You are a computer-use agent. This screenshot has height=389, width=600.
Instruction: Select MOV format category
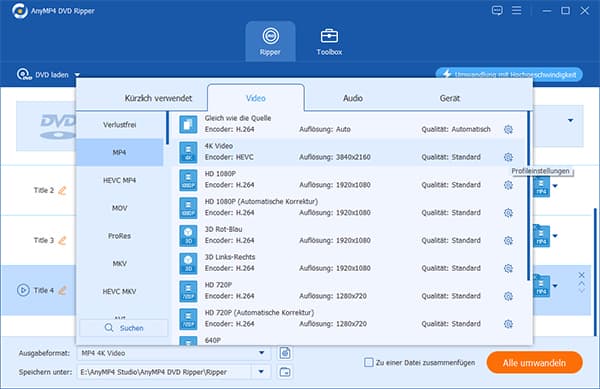click(x=119, y=208)
